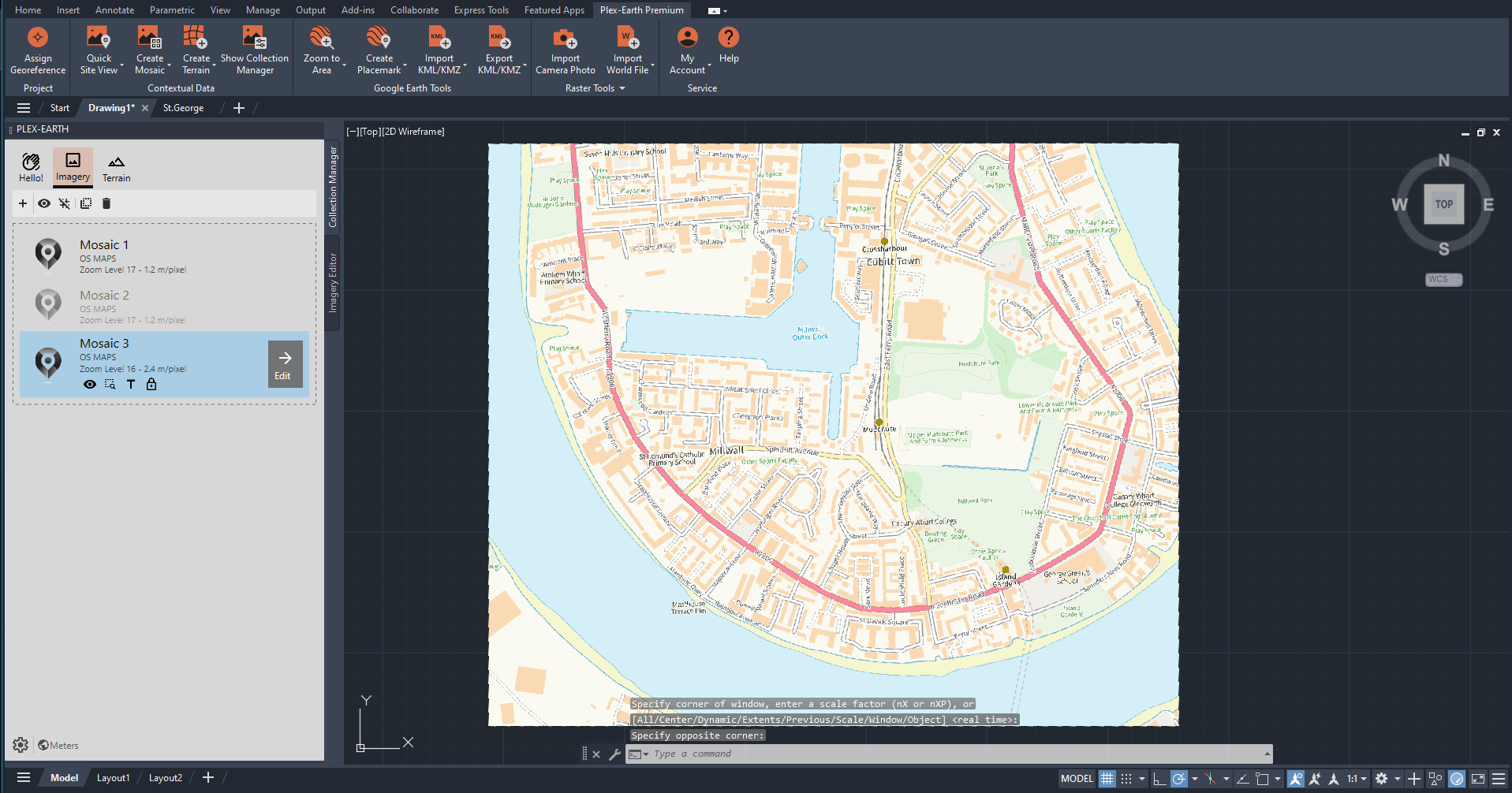
Task: Toggle annotation visibility in status bar
Action: click(x=1295, y=779)
